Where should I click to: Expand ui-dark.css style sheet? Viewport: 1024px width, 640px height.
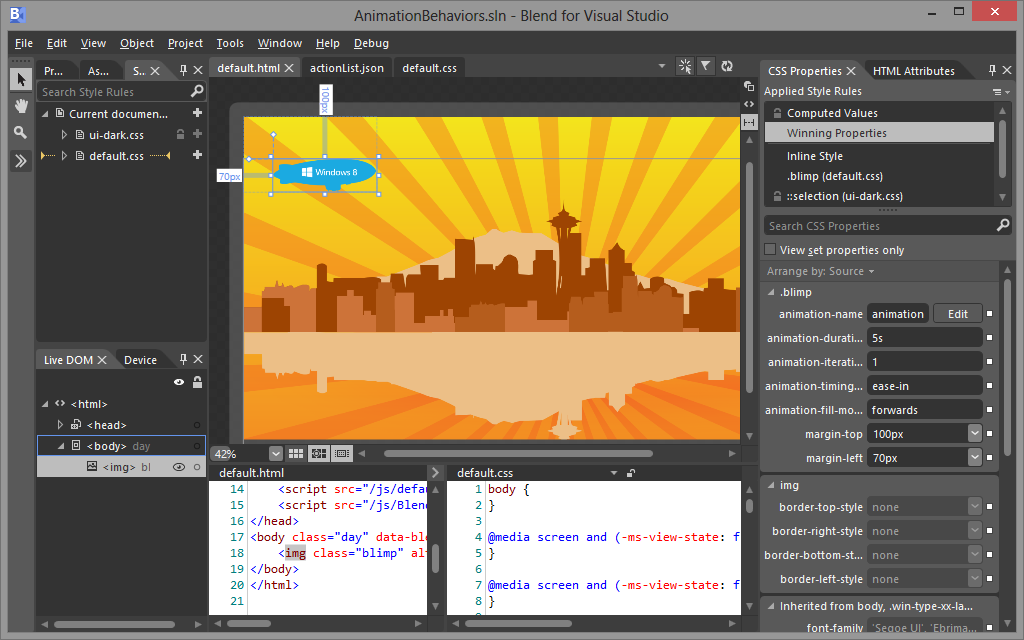(64, 135)
